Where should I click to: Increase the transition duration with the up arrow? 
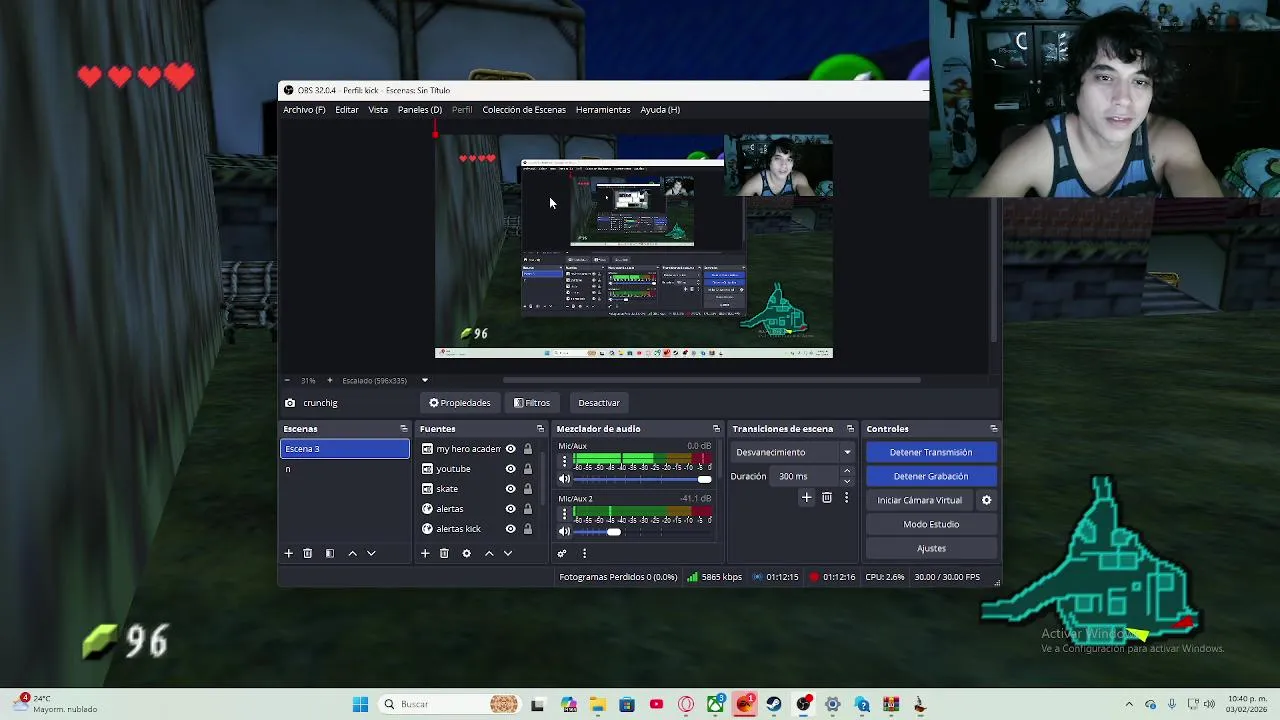click(x=847, y=471)
